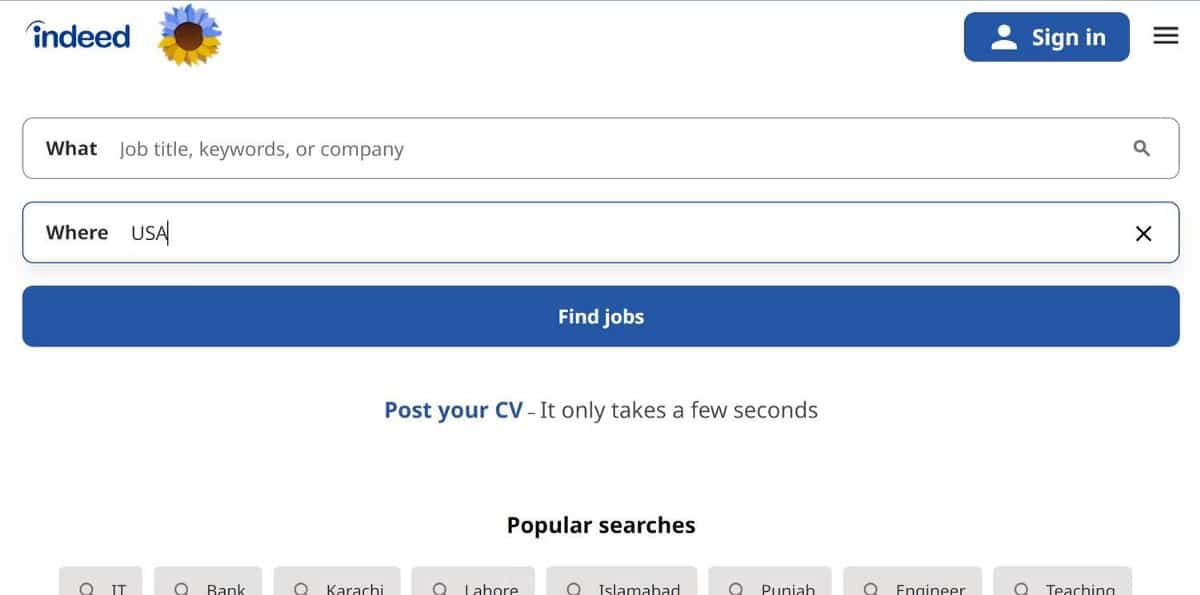This screenshot has width=1200, height=595.
Task: Click the Indeed logo
Action: [x=78, y=35]
